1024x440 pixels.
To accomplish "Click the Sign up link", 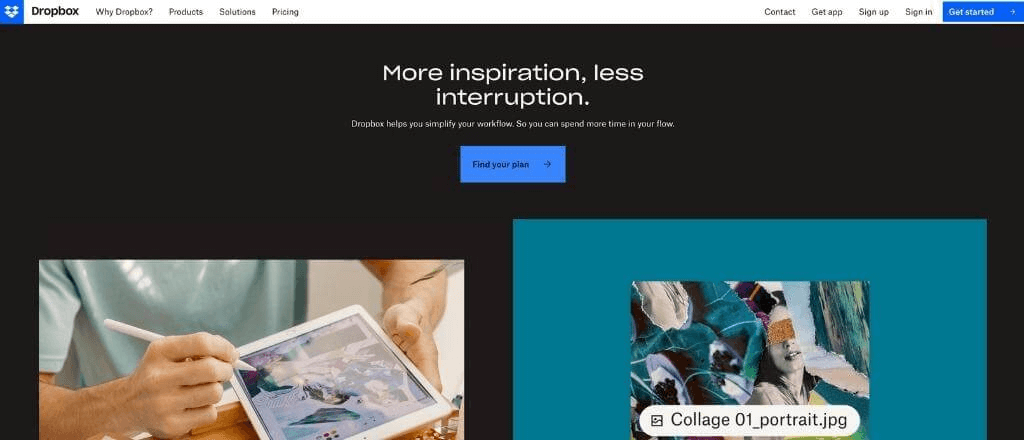I will (x=874, y=12).
